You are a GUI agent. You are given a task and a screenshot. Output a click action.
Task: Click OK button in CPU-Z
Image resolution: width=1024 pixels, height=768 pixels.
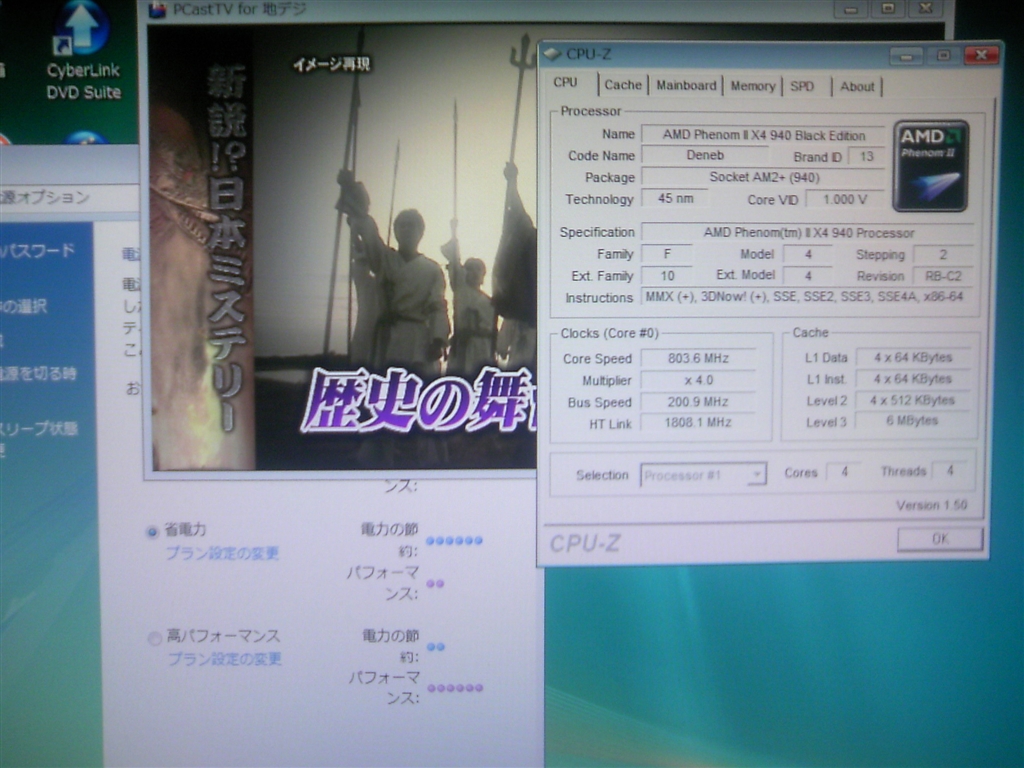click(940, 539)
